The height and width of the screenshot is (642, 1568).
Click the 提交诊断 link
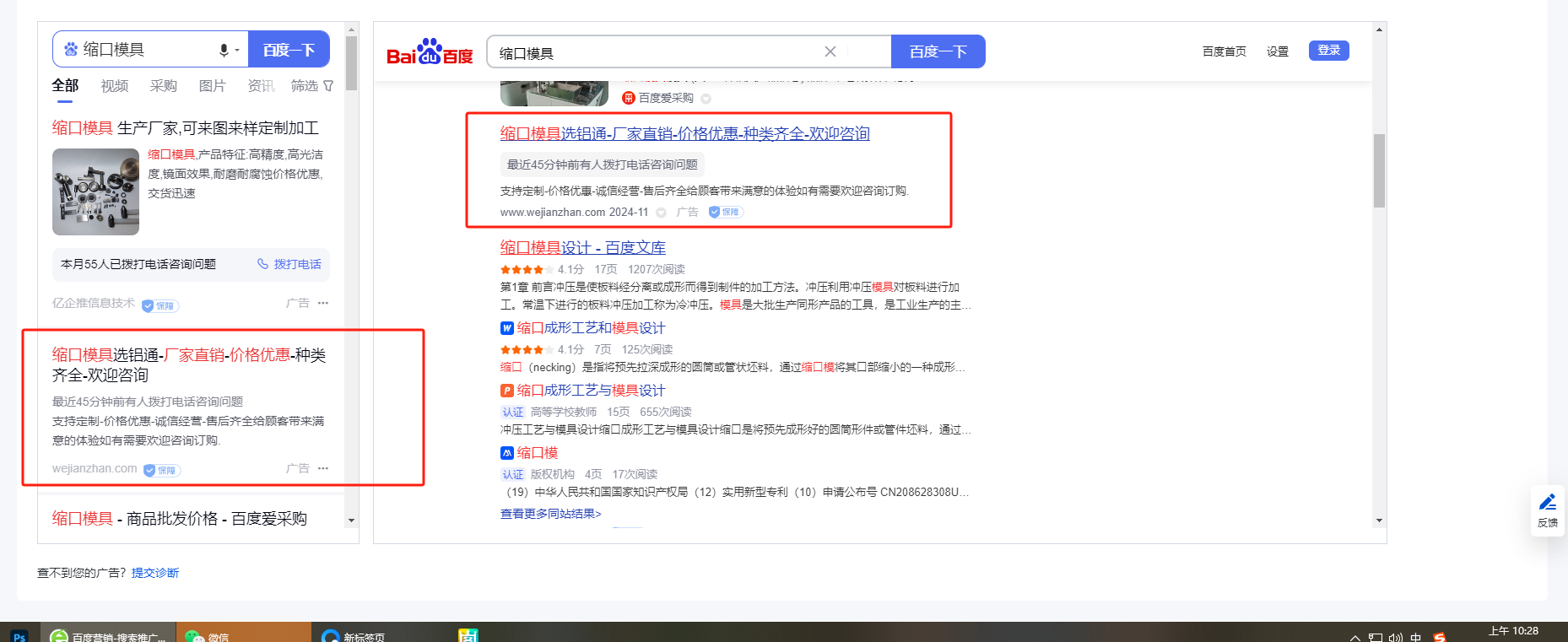point(155,573)
